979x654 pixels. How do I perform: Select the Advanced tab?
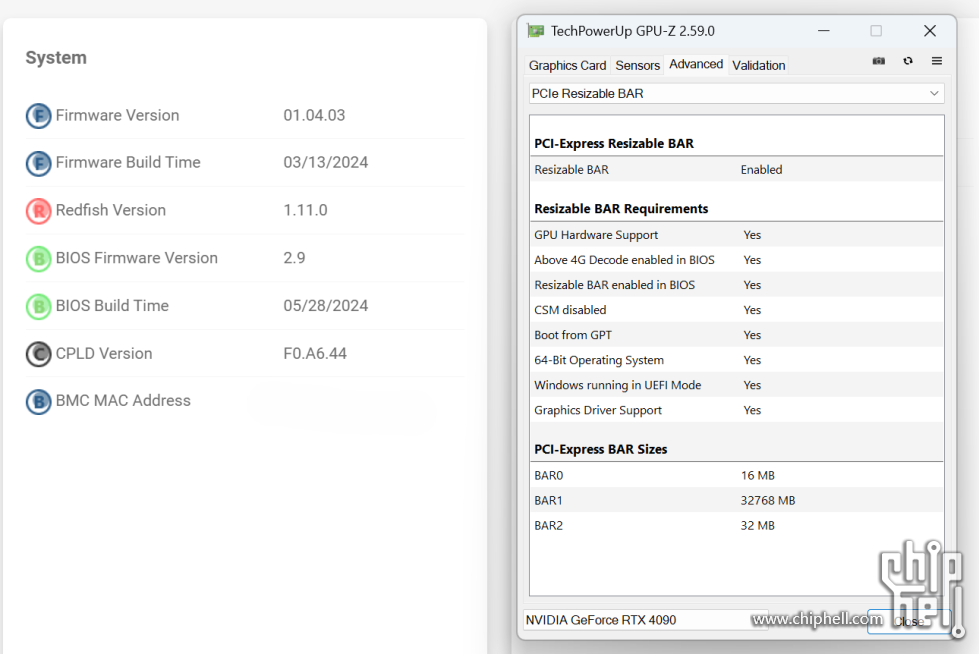pos(696,64)
